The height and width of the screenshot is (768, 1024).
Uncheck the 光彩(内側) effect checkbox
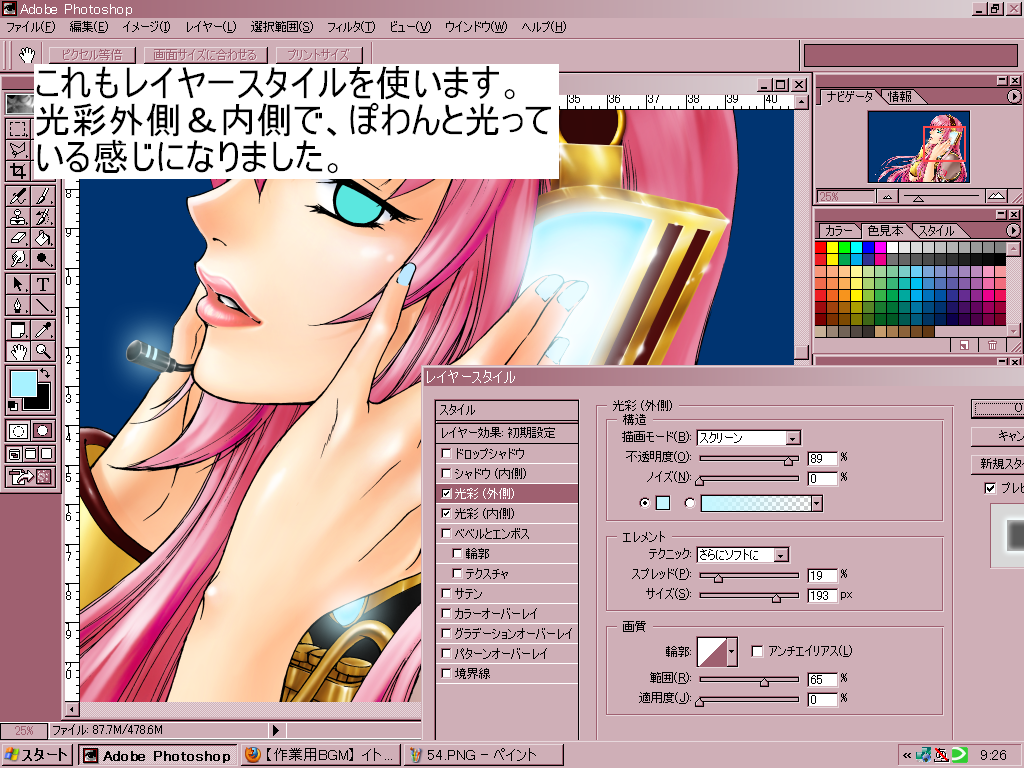447,513
